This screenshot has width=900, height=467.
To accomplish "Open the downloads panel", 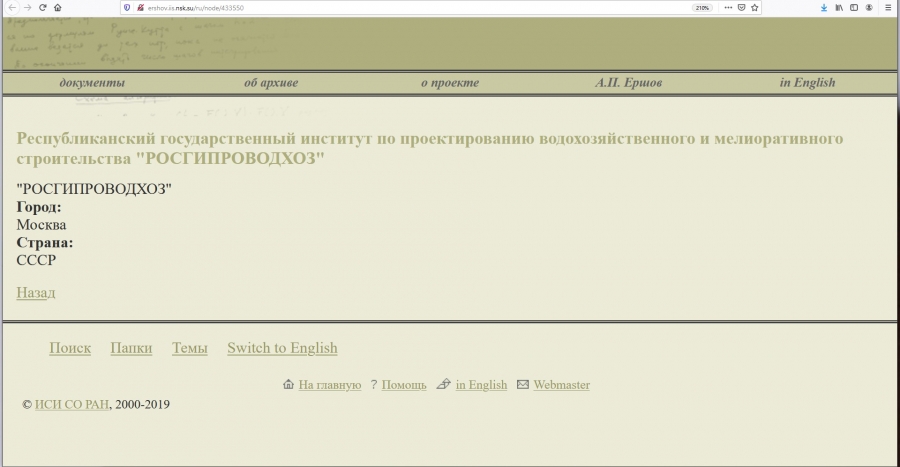I will (824, 7).
